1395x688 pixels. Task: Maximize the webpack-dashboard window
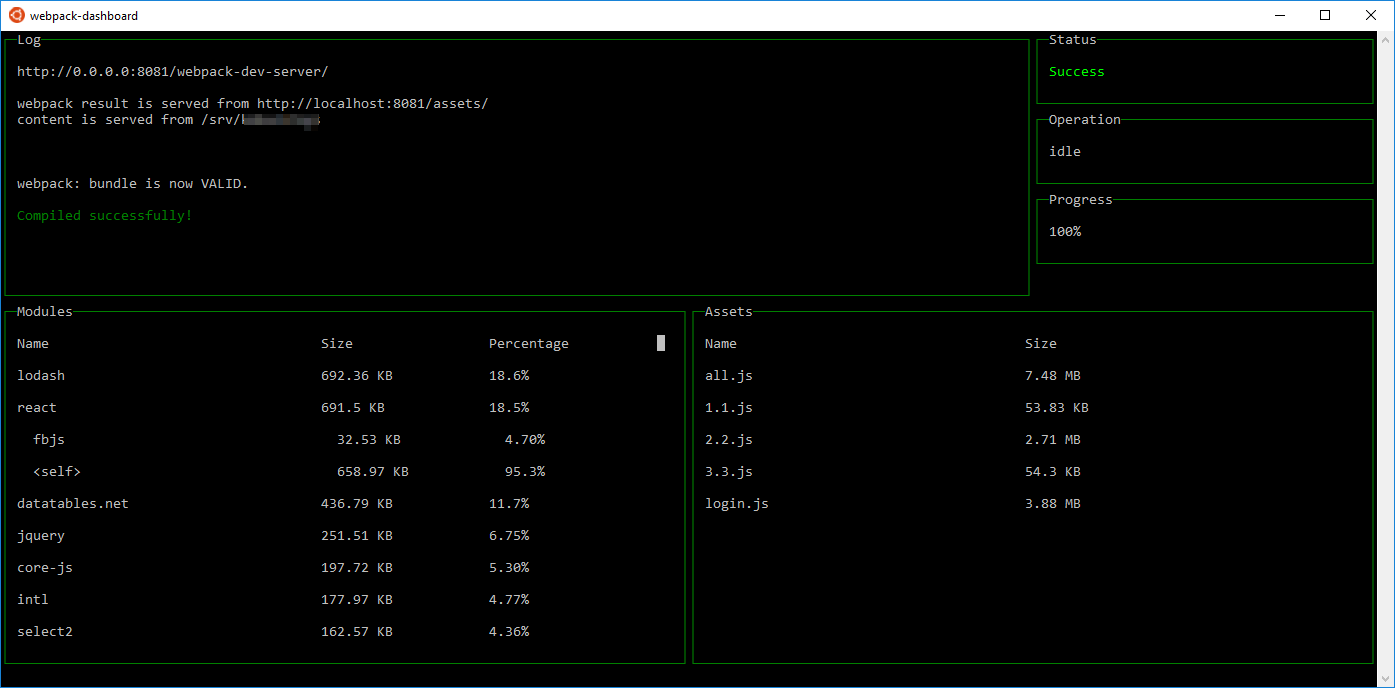(x=1325, y=15)
